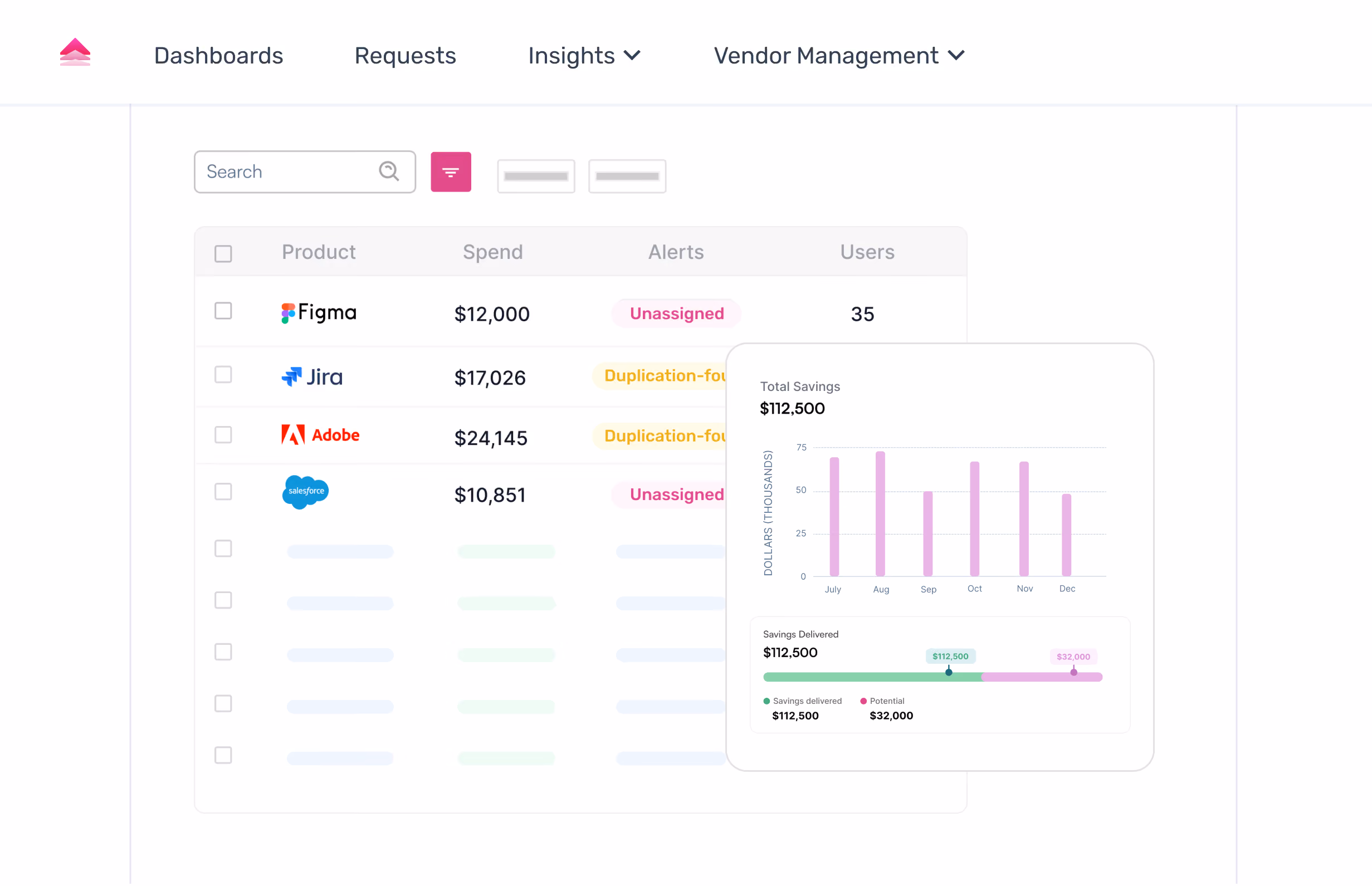This screenshot has width=1372, height=886.
Task: Click Jira's Duplication-found alert badge
Action: (660, 376)
